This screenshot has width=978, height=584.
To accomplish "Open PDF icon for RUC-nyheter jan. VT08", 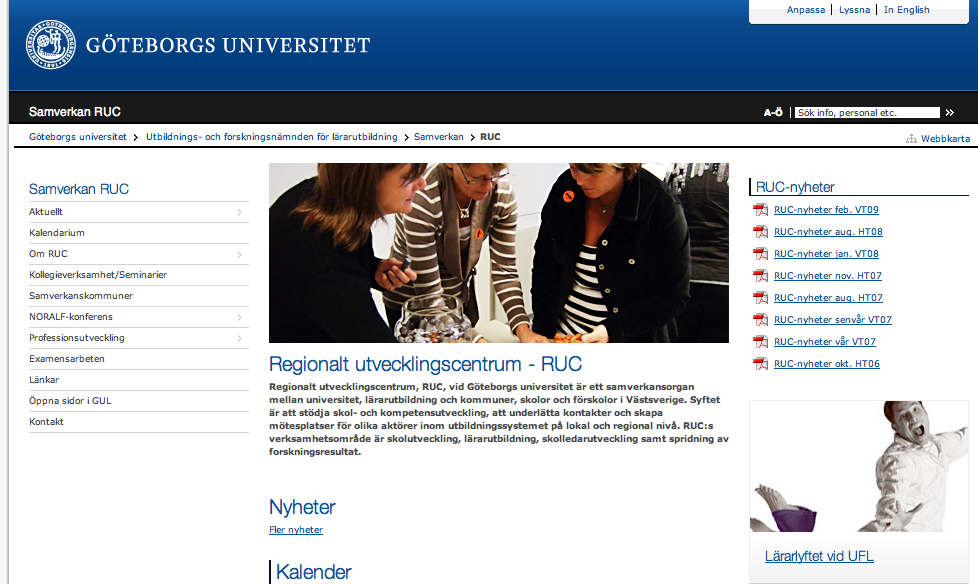I will (760, 253).
